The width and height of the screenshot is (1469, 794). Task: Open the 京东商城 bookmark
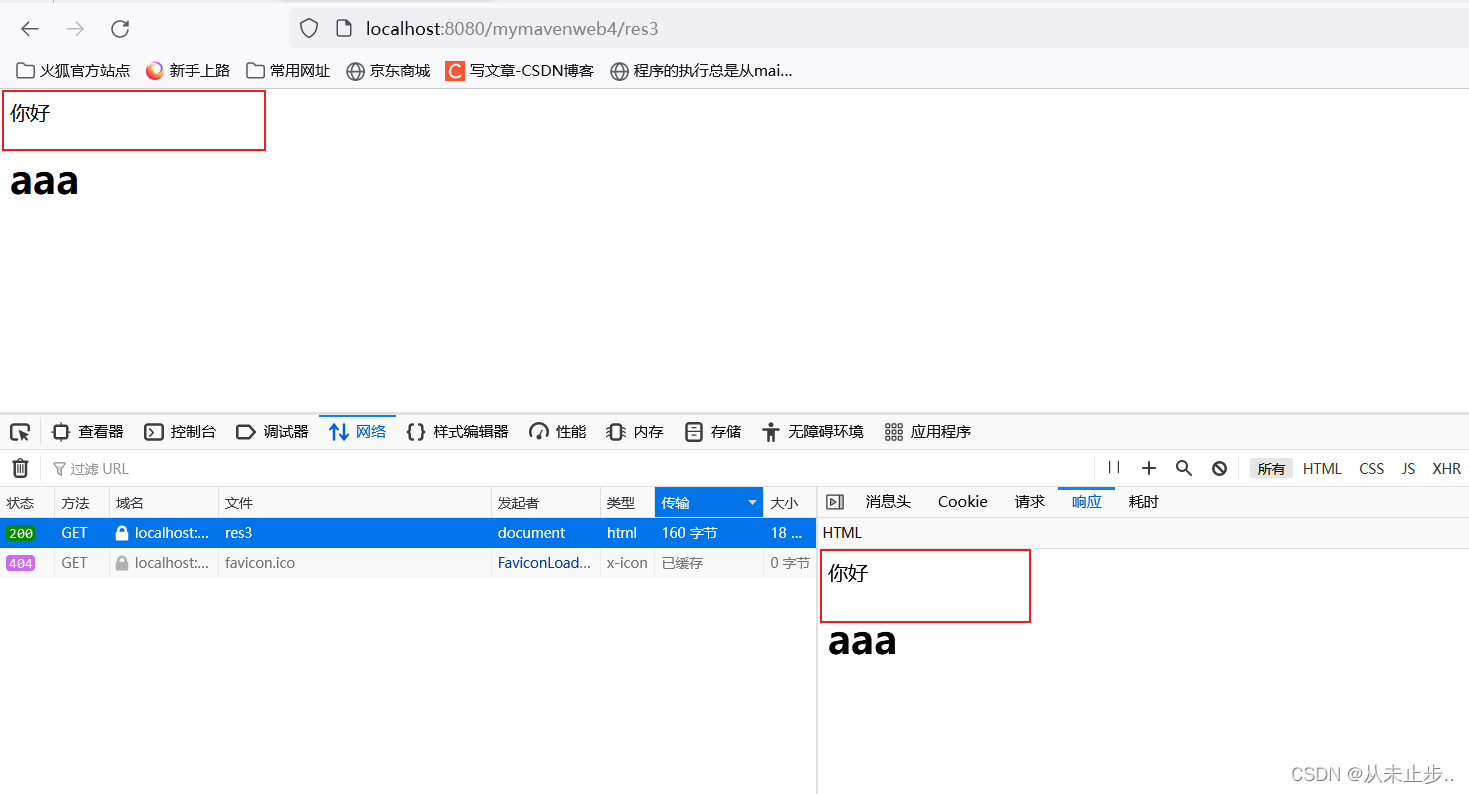(x=388, y=71)
